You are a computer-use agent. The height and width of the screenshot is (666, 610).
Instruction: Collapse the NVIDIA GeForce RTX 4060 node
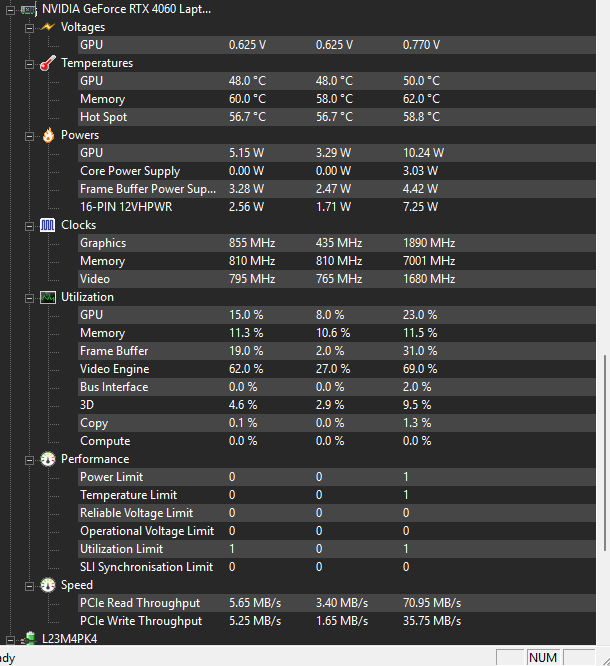(10, 9)
